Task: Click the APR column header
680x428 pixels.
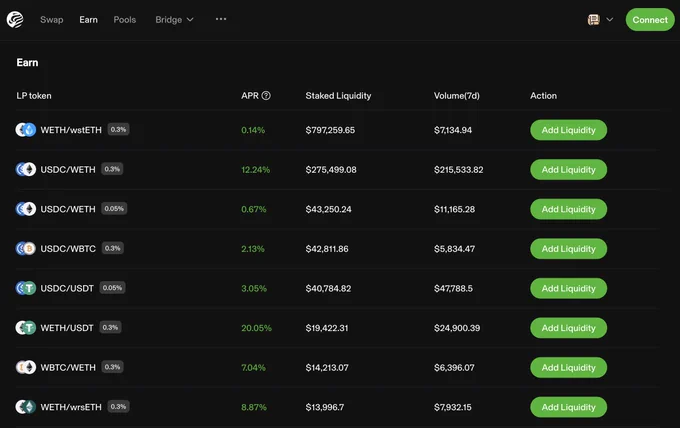Action: (x=250, y=96)
